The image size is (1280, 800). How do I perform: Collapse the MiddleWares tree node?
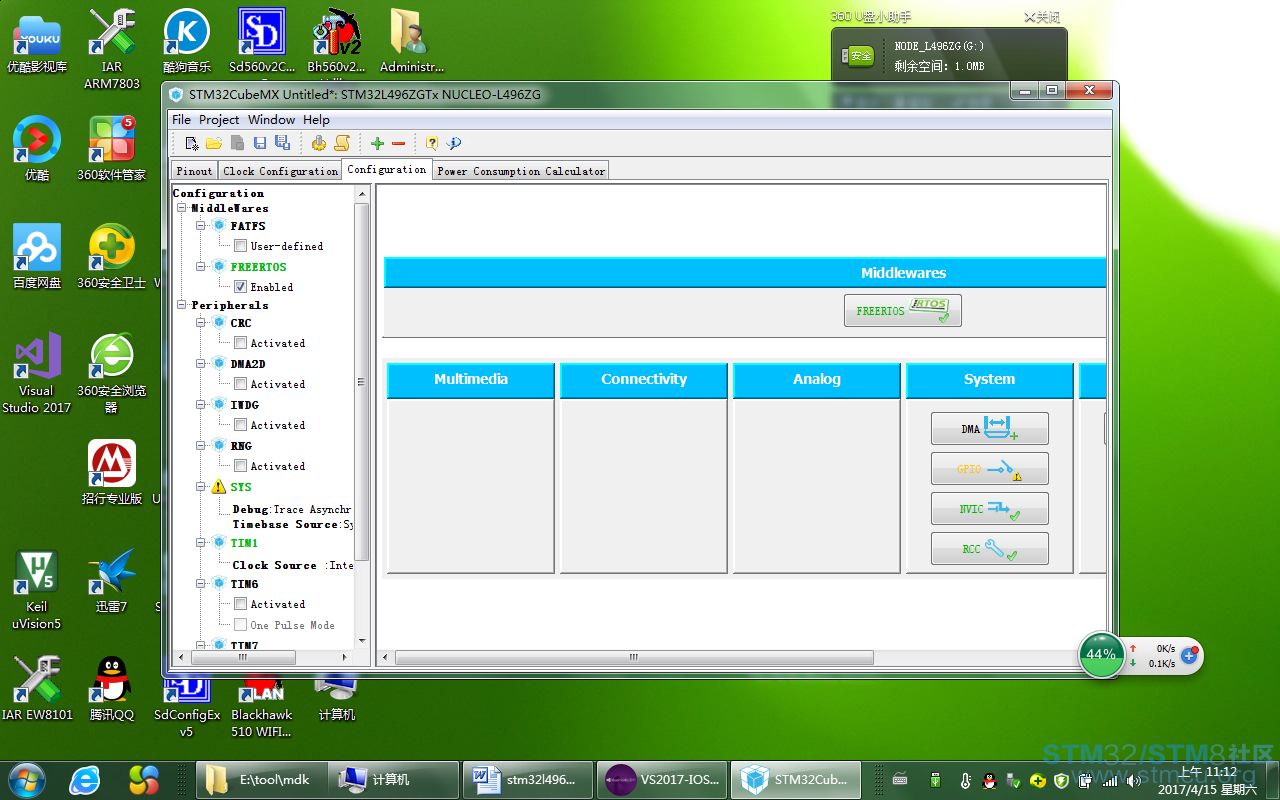tap(182, 208)
